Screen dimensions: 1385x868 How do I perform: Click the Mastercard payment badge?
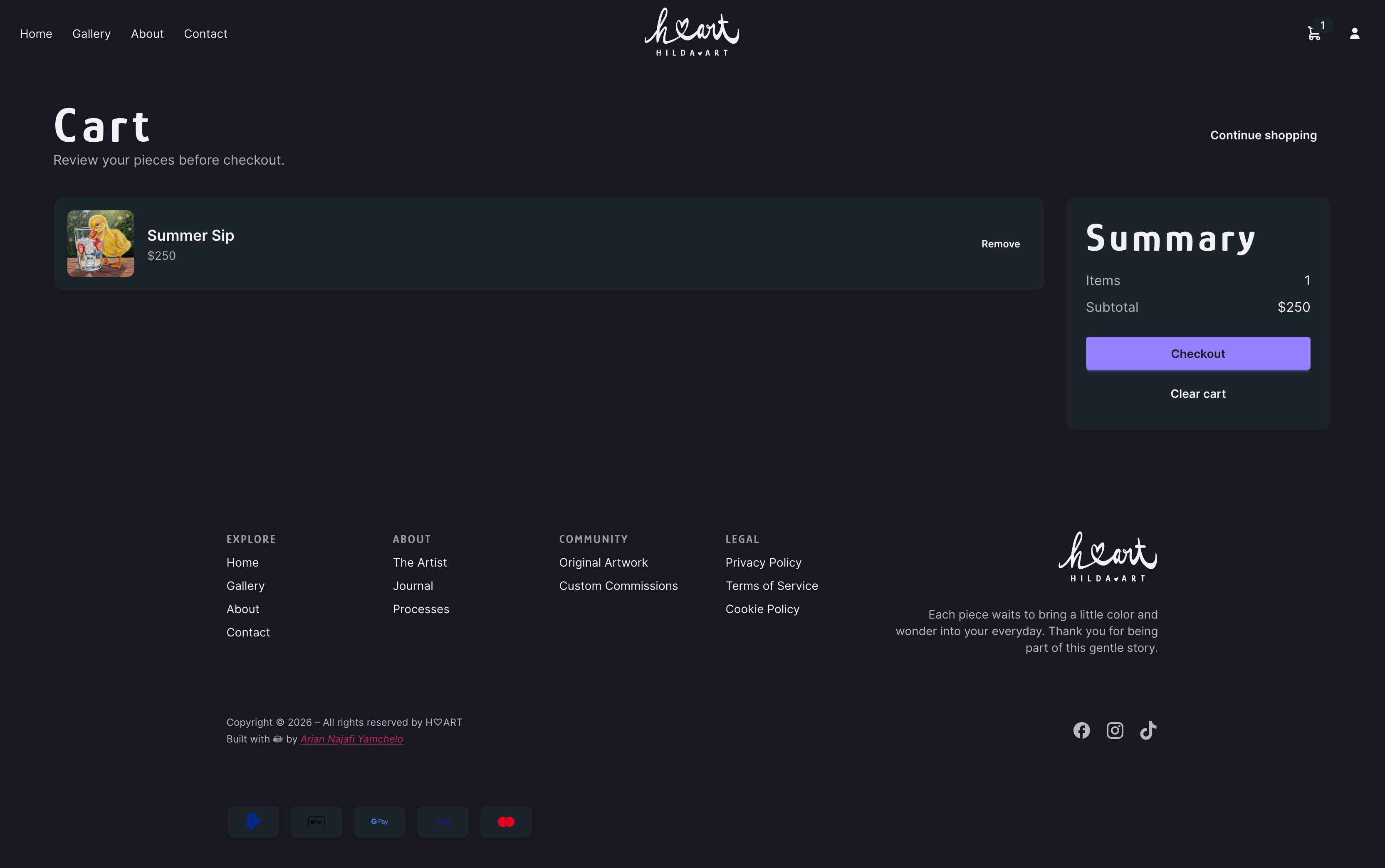pyautogui.click(x=506, y=821)
